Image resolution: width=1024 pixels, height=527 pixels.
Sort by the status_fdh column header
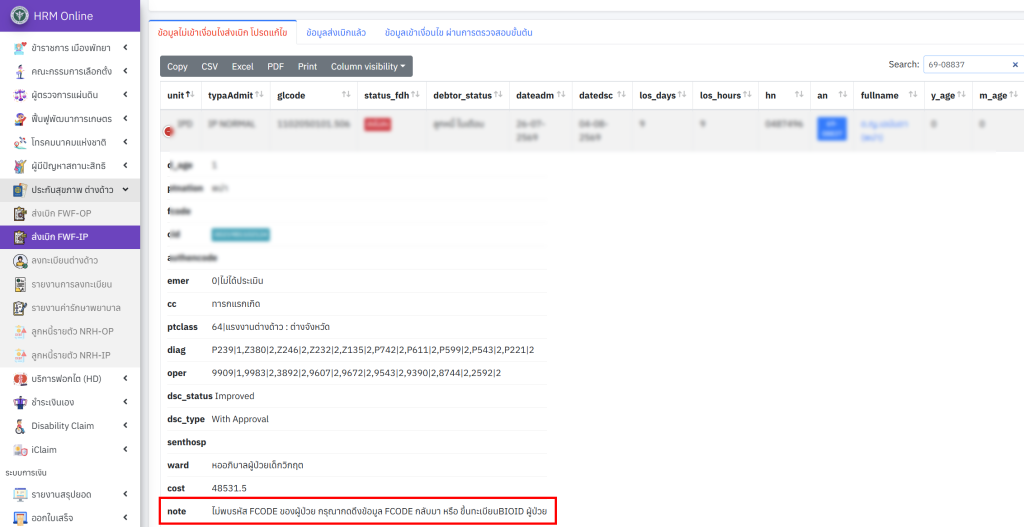[x=391, y=95]
